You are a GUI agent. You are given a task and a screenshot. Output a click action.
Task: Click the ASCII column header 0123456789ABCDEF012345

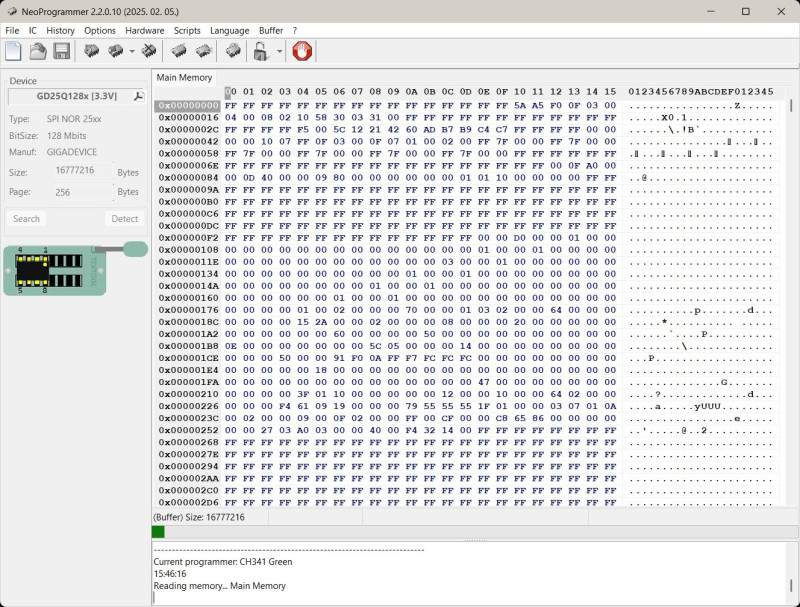(701, 92)
